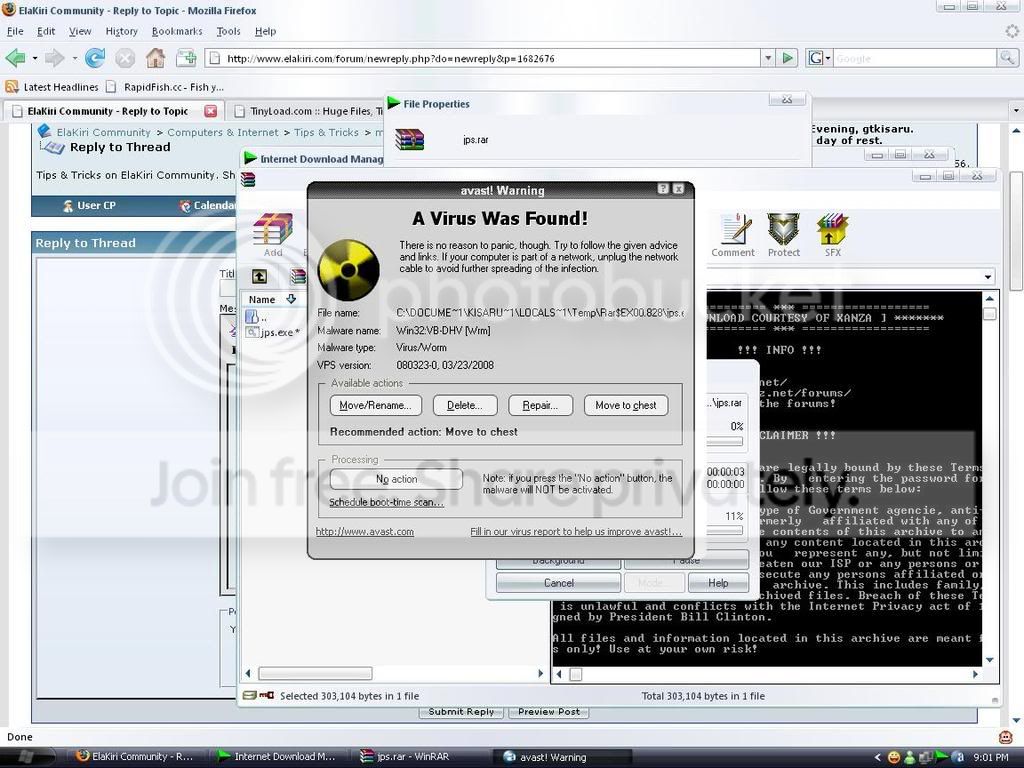Viewport: 1024px width, 768px height.
Task: Click Repair button in avast warning
Action: (540, 406)
